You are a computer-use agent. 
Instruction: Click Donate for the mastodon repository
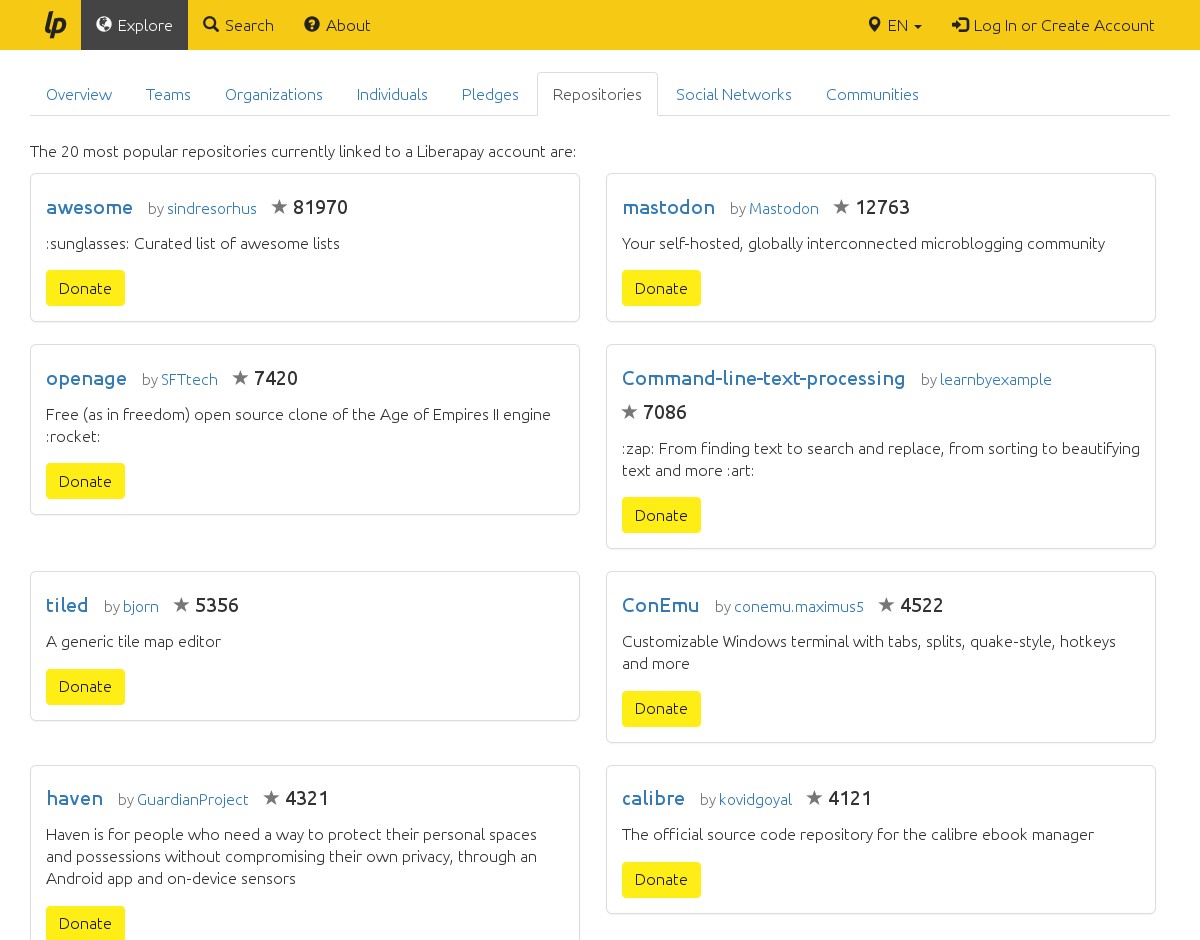click(661, 288)
